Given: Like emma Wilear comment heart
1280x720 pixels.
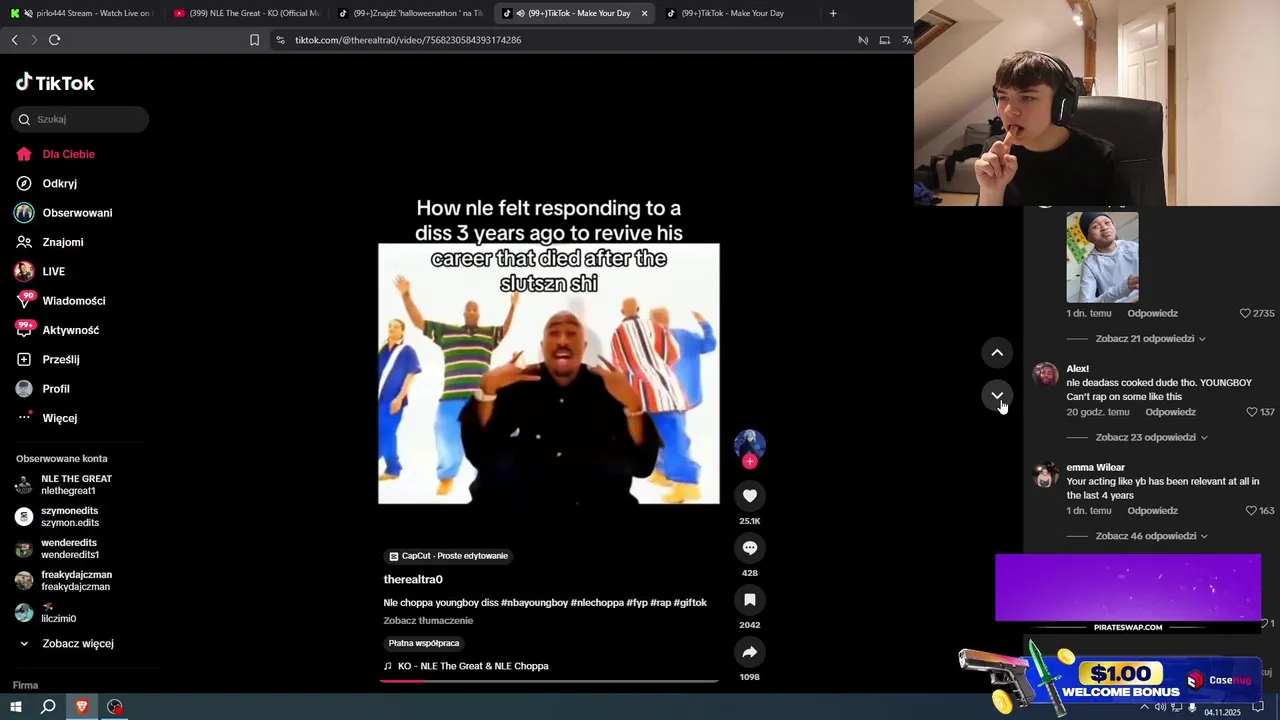Looking at the screenshot, I should click(x=1251, y=511).
